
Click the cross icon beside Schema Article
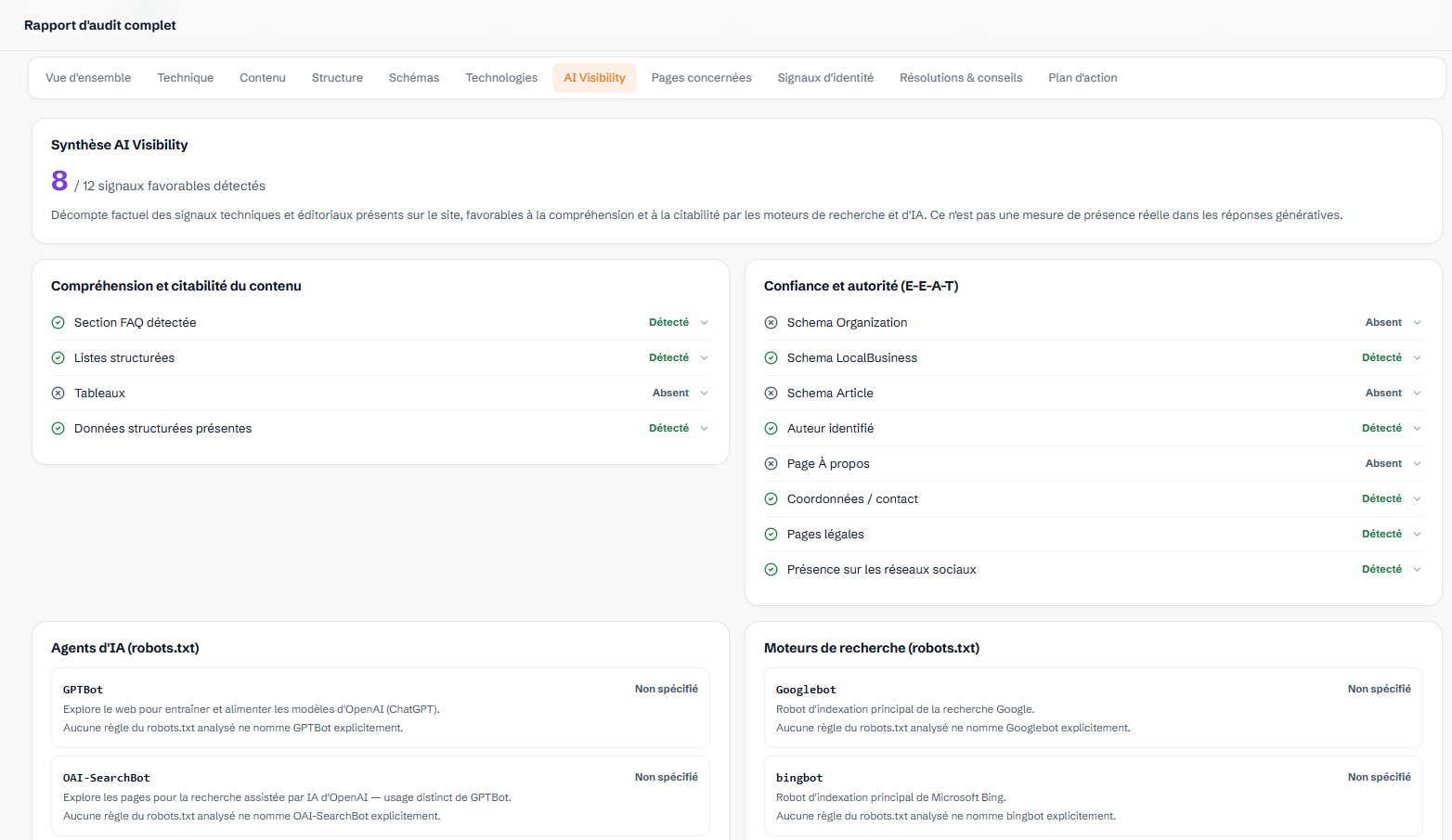(x=771, y=394)
